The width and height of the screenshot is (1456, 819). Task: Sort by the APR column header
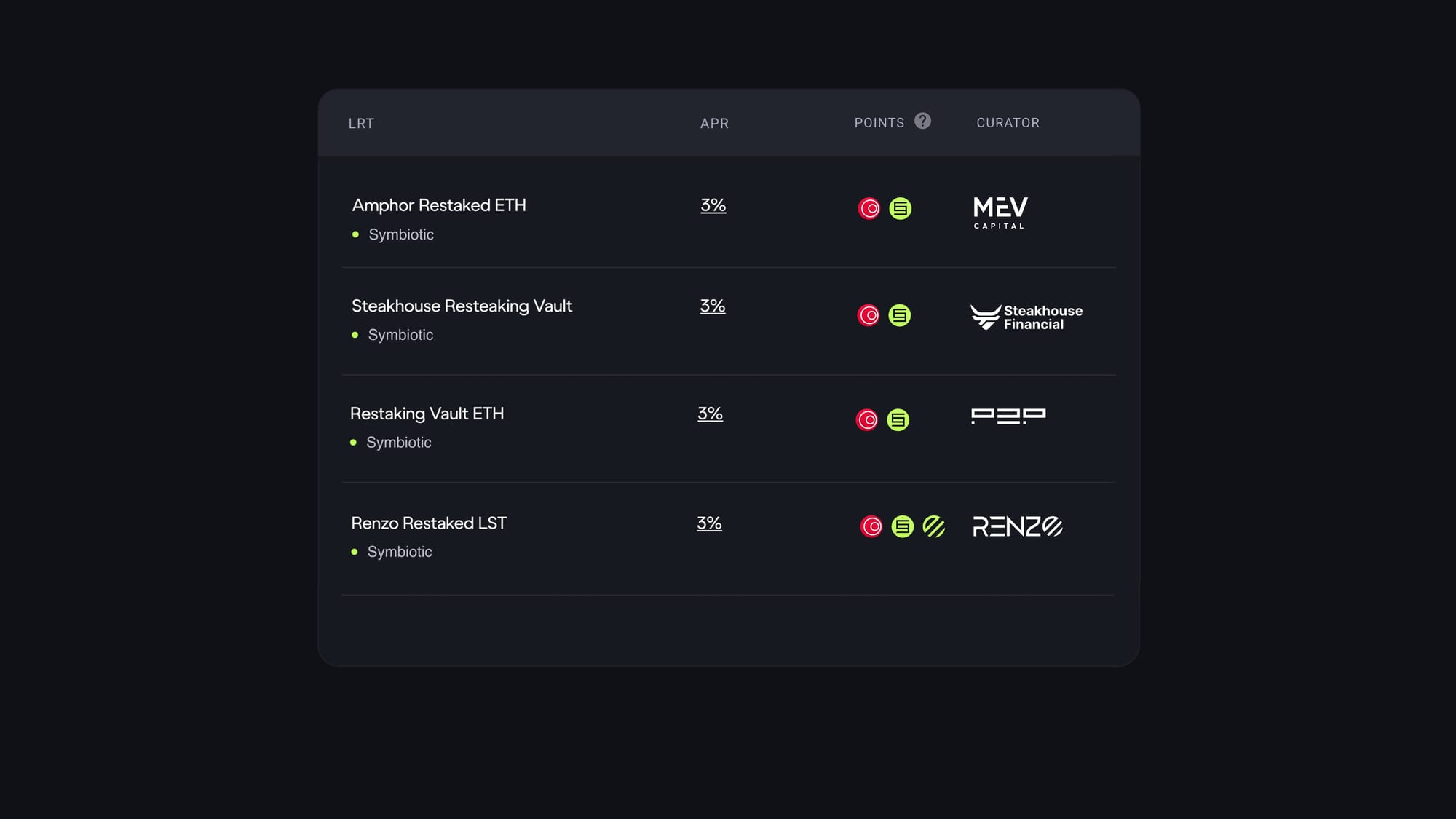point(714,124)
